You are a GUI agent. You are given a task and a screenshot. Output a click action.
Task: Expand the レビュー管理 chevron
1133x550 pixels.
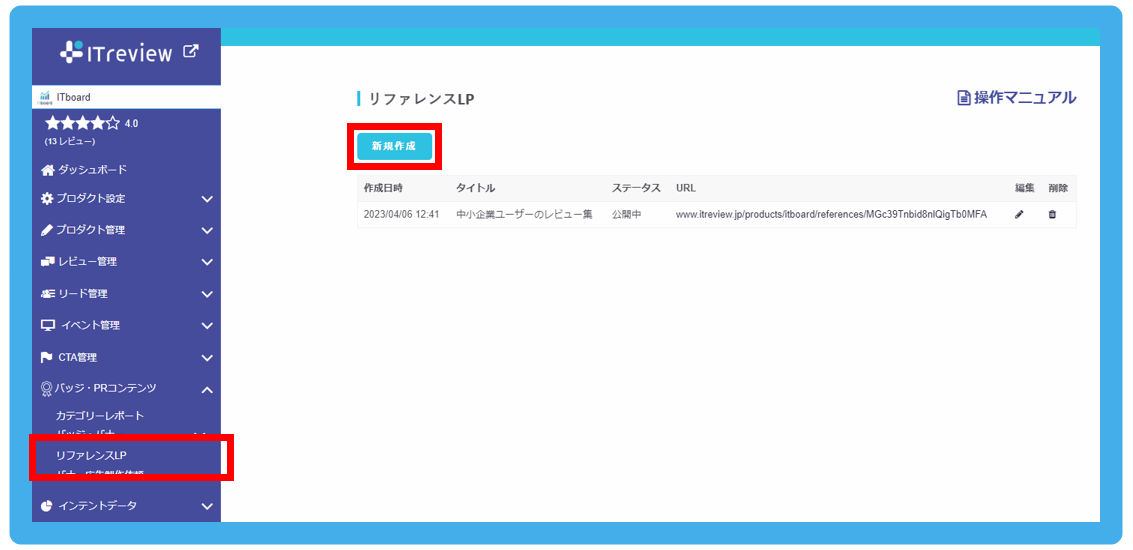pyautogui.click(x=207, y=262)
